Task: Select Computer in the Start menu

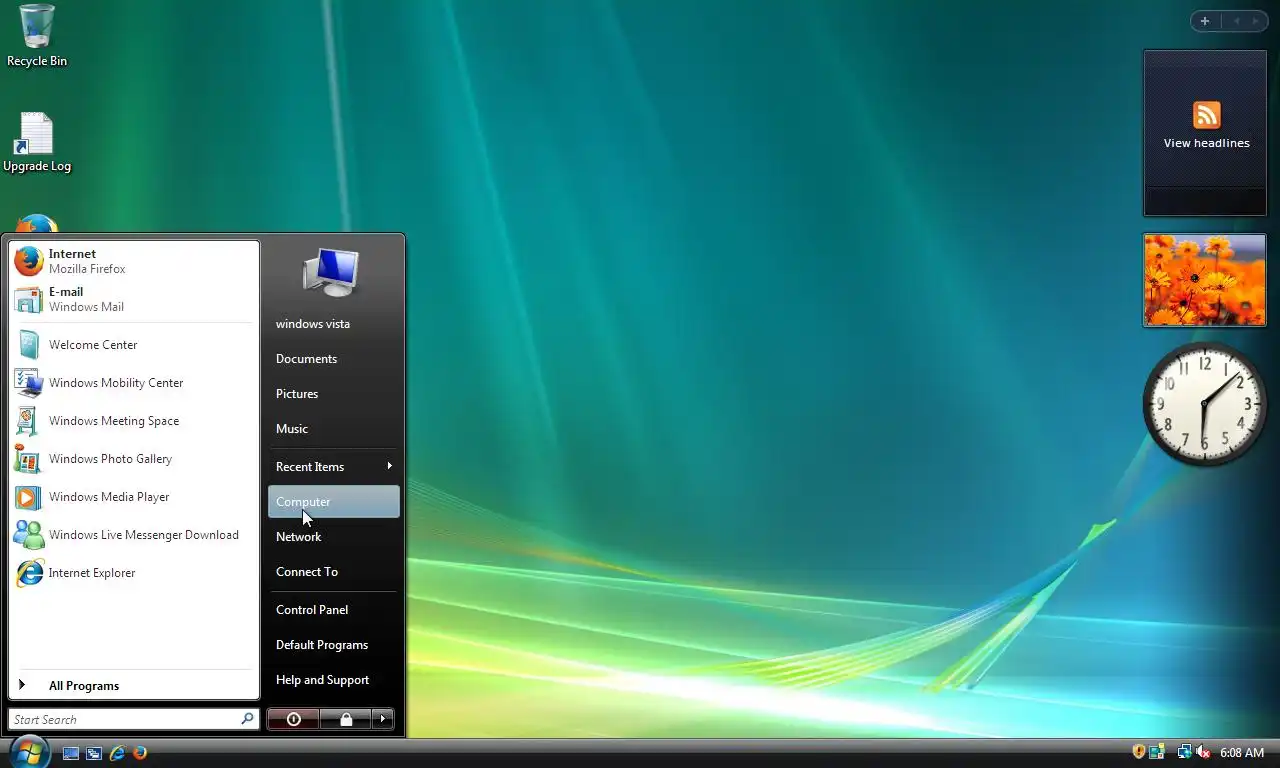Action: [x=334, y=502]
